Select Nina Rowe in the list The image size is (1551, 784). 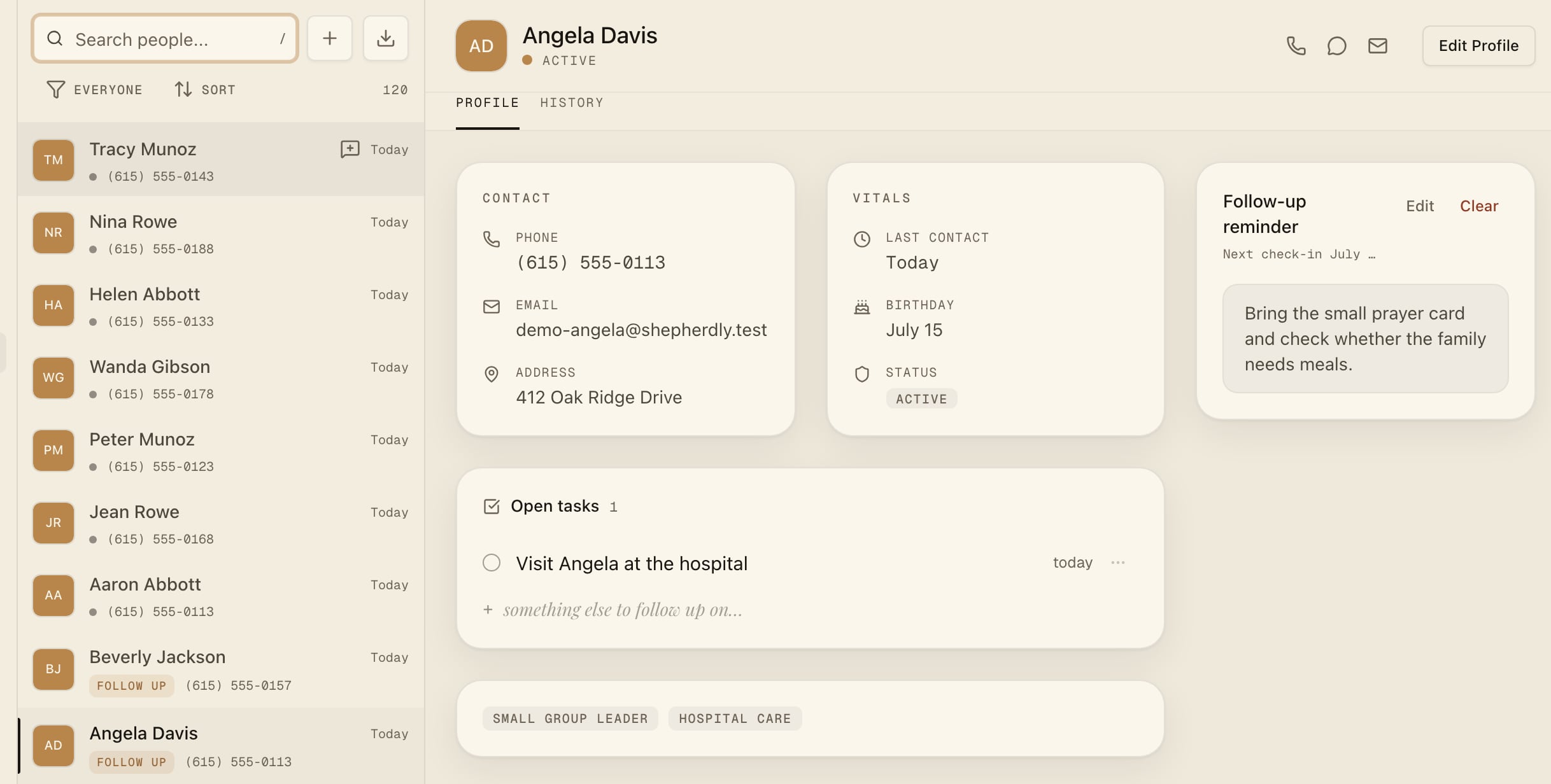click(221, 232)
